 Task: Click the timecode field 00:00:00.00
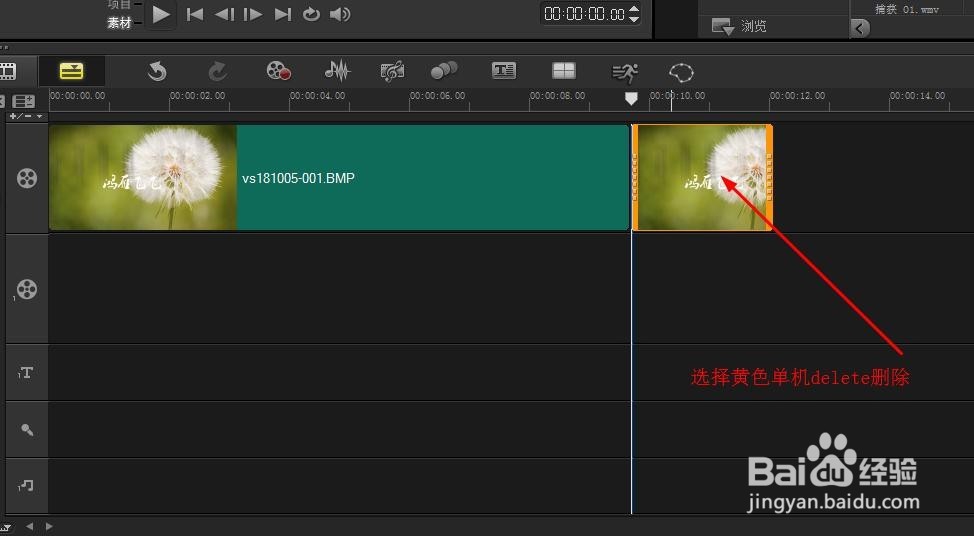(584, 14)
